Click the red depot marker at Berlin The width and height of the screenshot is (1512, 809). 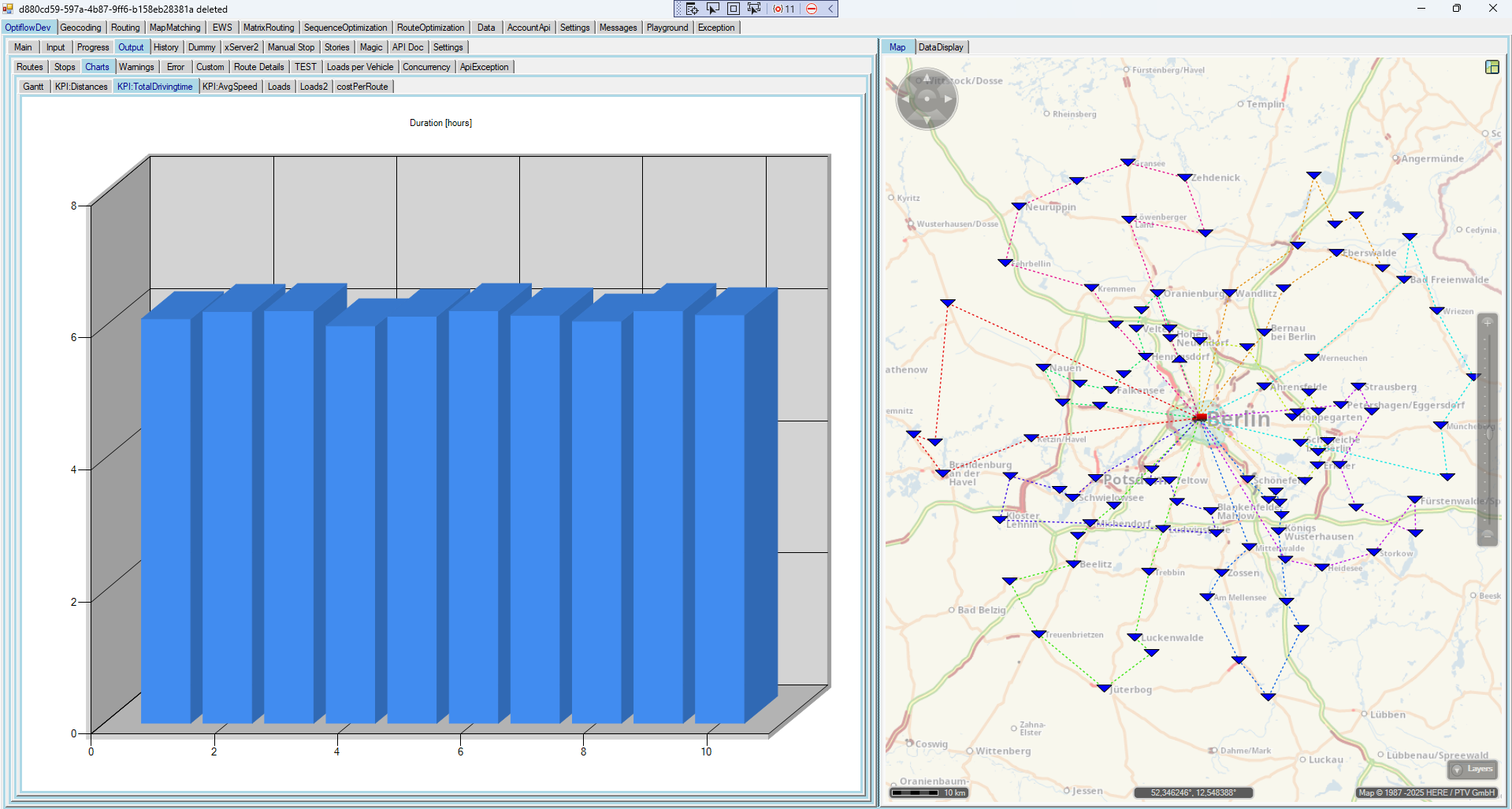[1200, 417]
